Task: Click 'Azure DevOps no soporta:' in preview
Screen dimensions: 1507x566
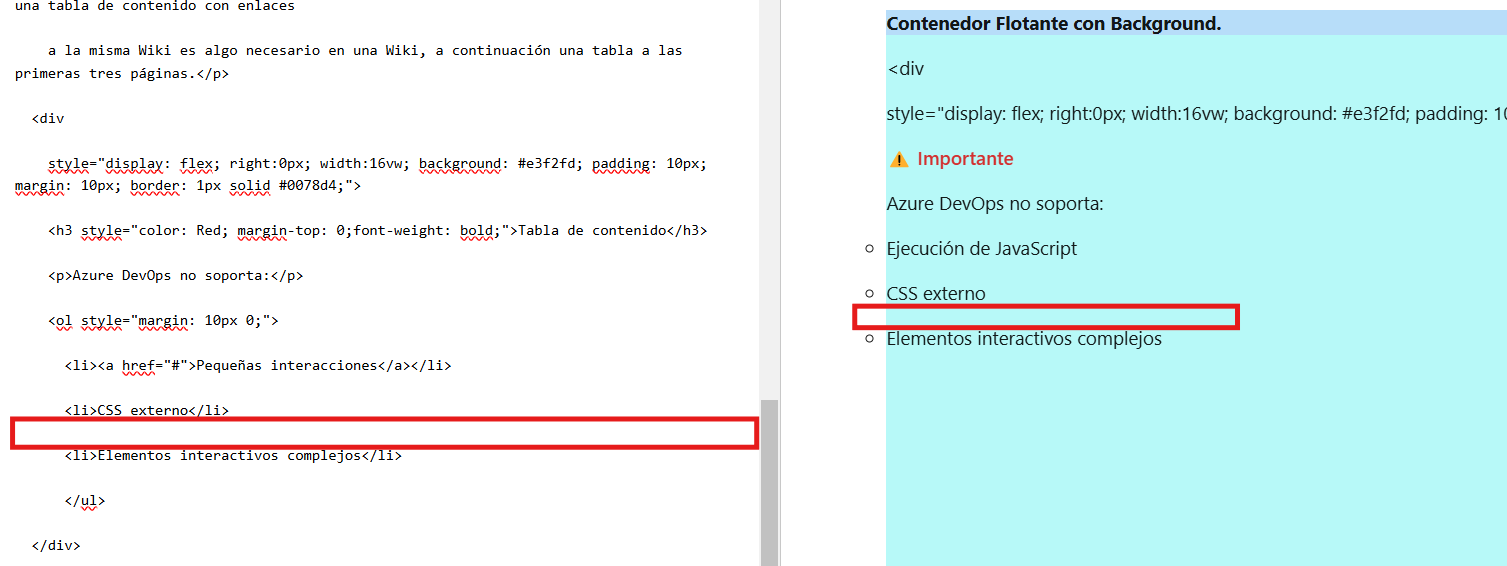Action: pyautogui.click(x=995, y=204)
